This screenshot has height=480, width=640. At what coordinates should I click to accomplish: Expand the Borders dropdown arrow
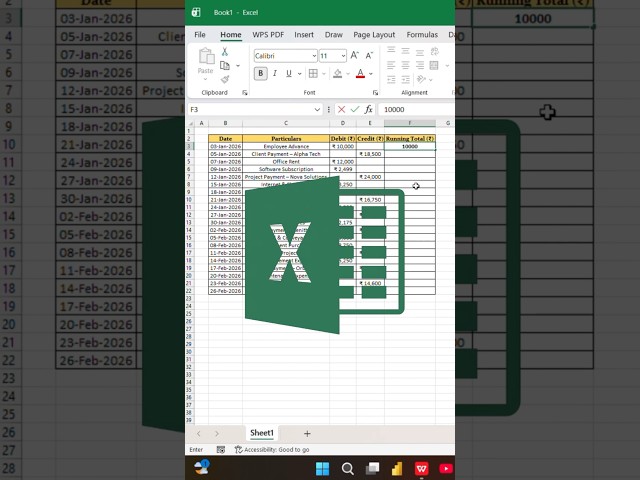pyautogui.click(x=324, y=74)
